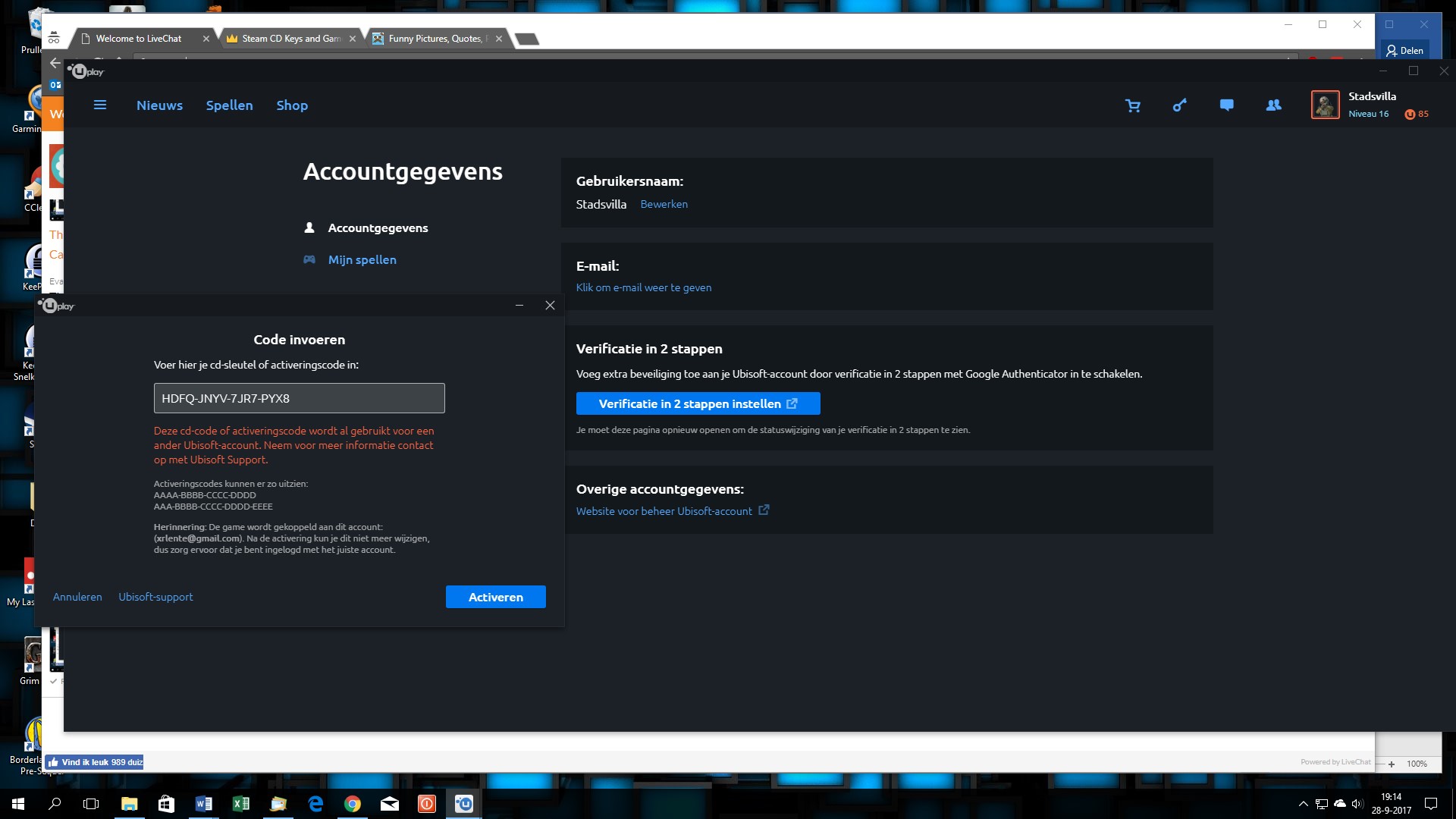Minimize the Code invoeren dialog
Viewport: 1456px width, 819px height.
(x=519, y=306)
